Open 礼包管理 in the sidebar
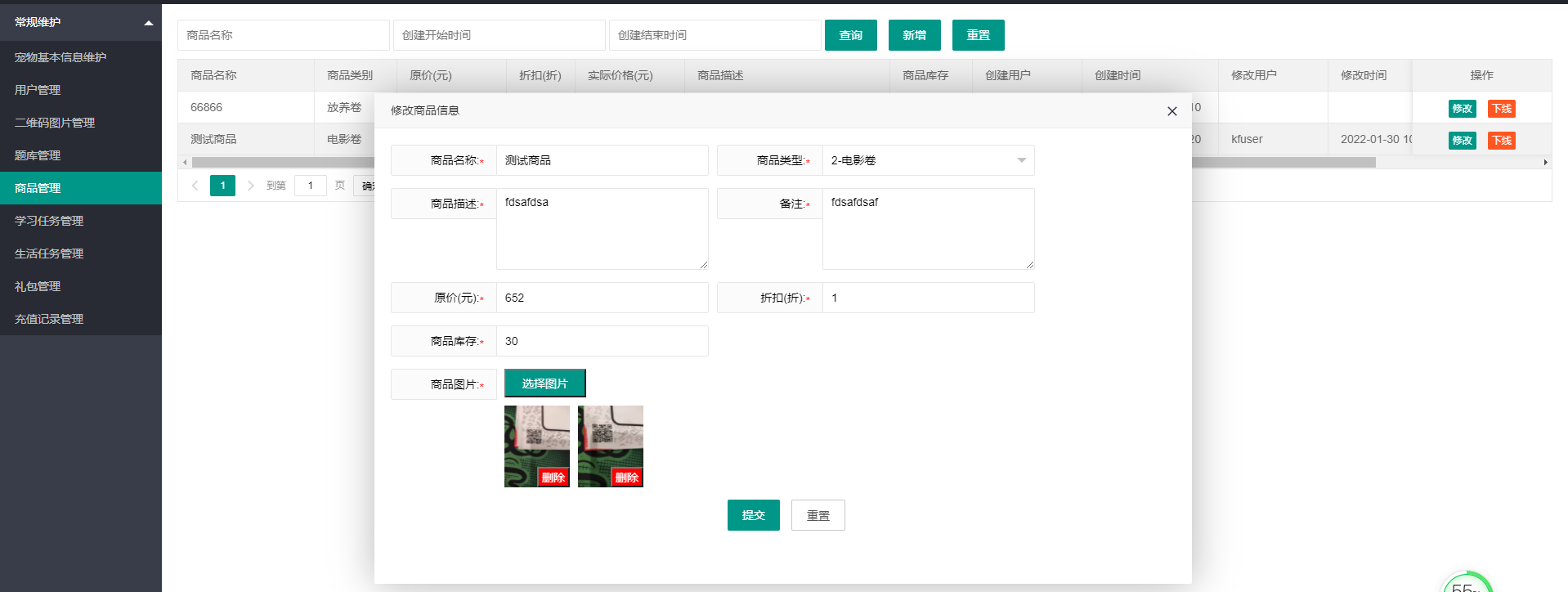The width and height of the screenshot is (1568, 592). point(81,286)
